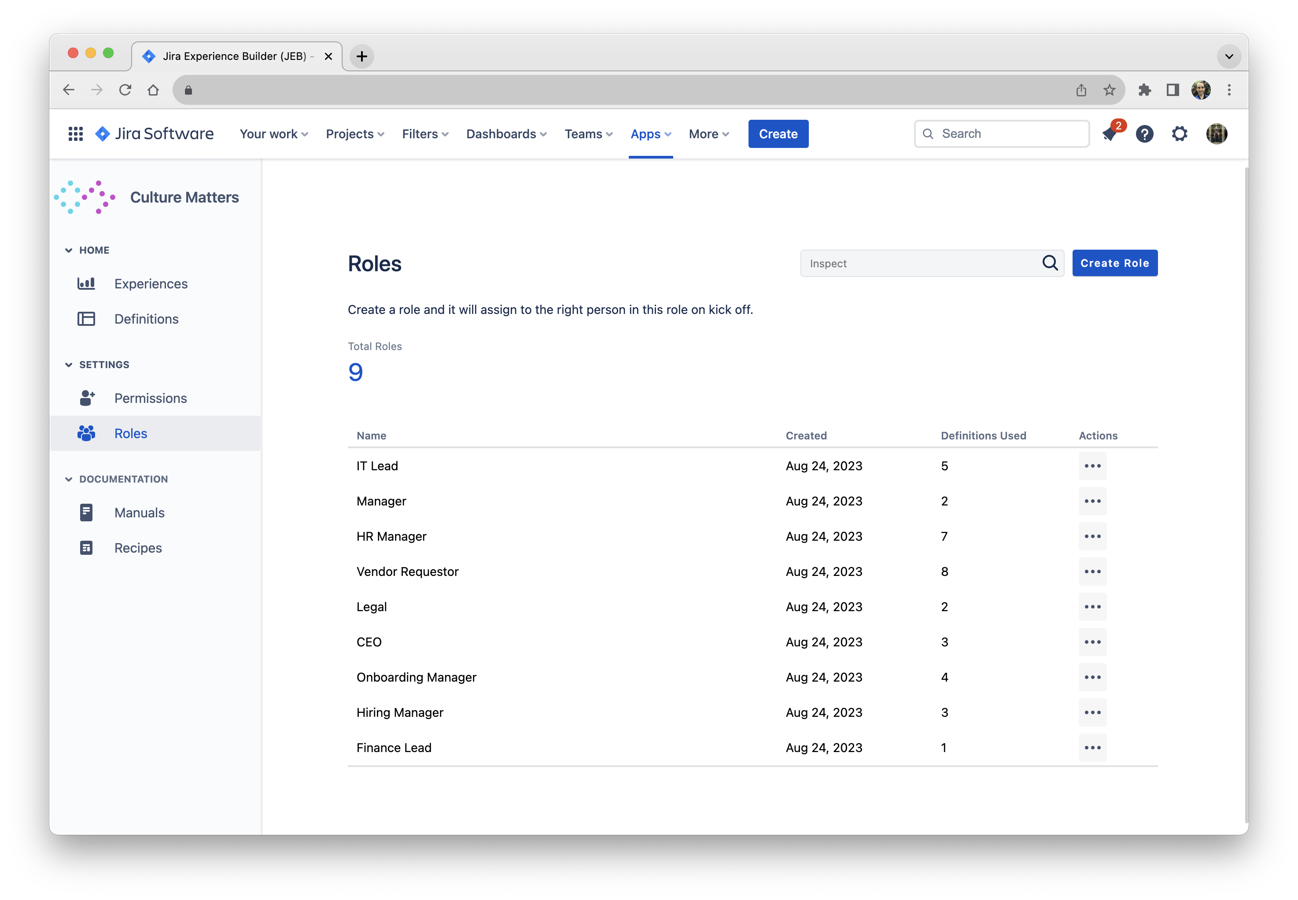Viewport: 1298px width, 900px height.
Task: Open the tab search dropdown in Chrome
Action: click(x=1229, y=56)
